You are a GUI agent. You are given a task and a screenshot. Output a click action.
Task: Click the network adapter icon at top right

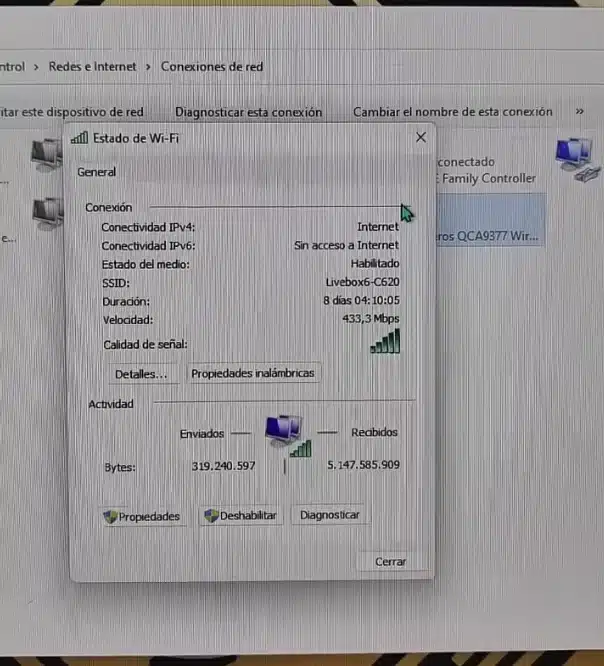577,159
